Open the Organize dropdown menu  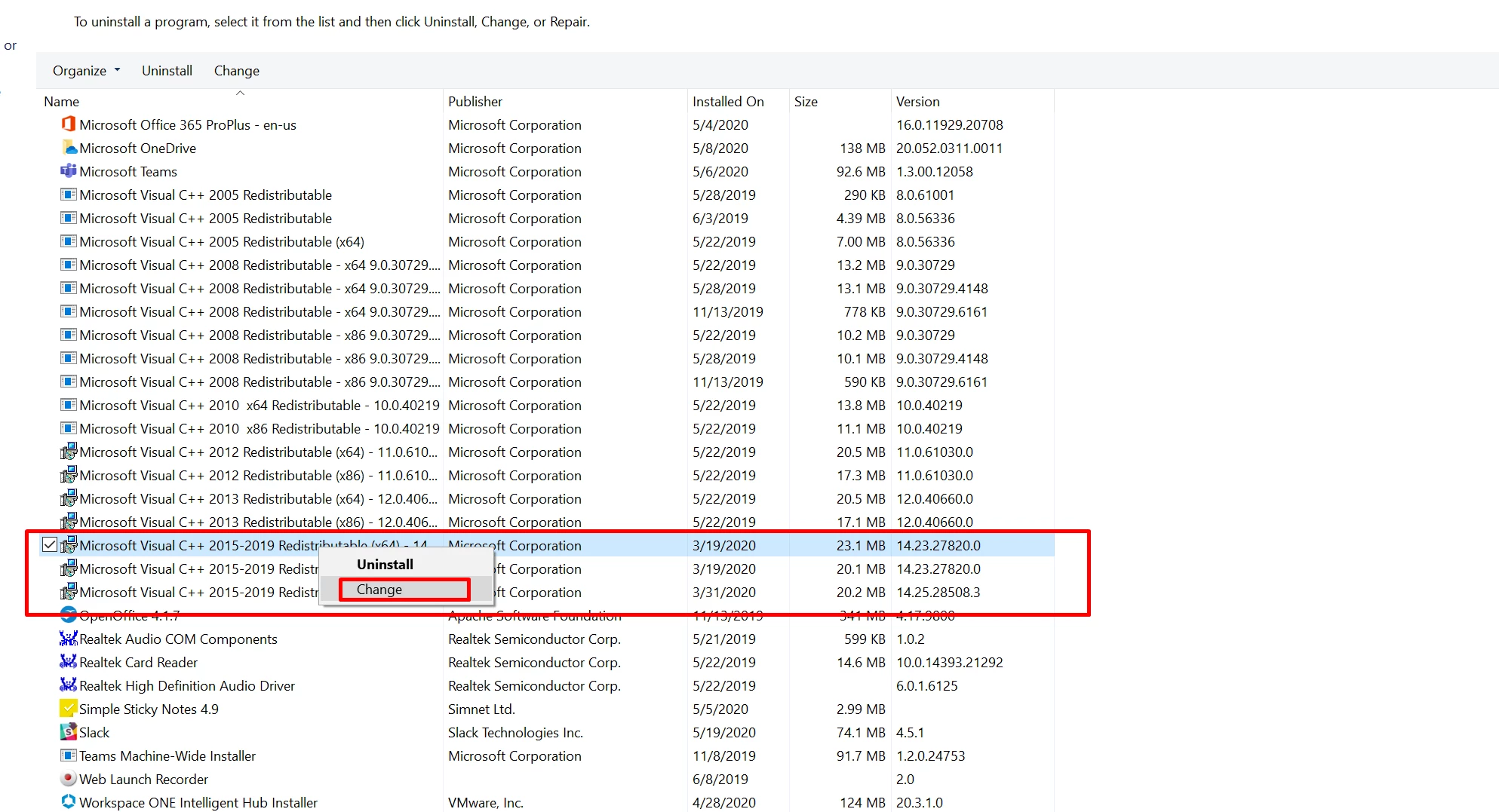[86, 70]
